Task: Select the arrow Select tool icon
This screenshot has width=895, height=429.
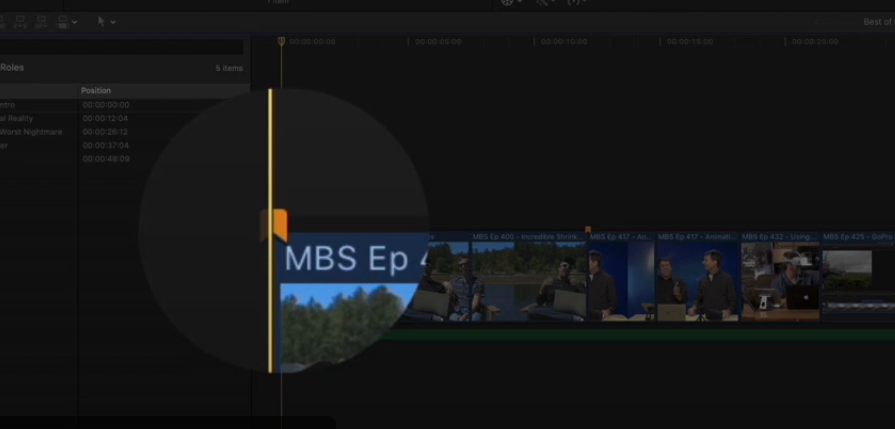Action: 101,21
